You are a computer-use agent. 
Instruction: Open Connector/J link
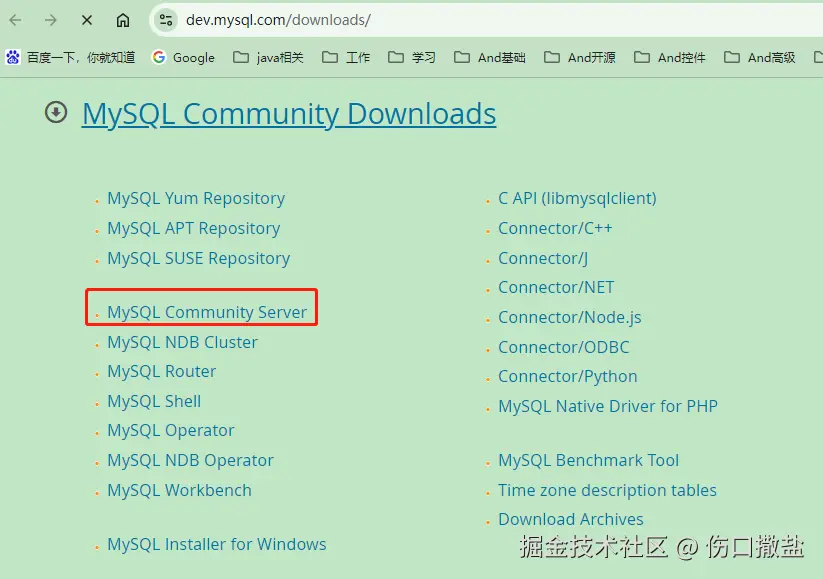(543, 258)
